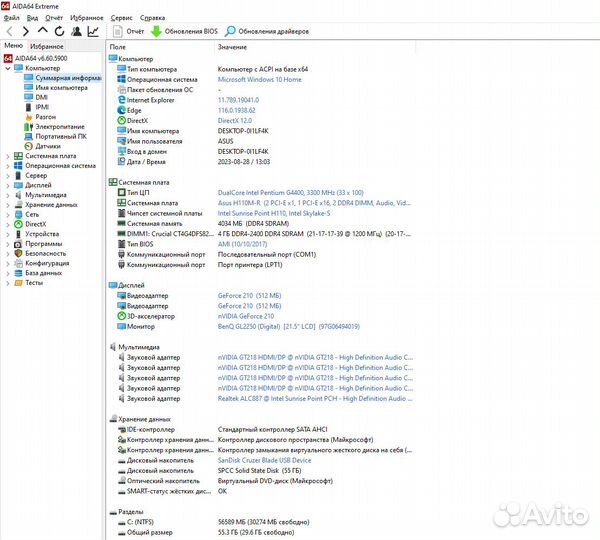Click the Internet Explorer icon in list
Image resolution: width=600 pixels, height=540 pixels.
pyautogui.click(x=122, y=100)
